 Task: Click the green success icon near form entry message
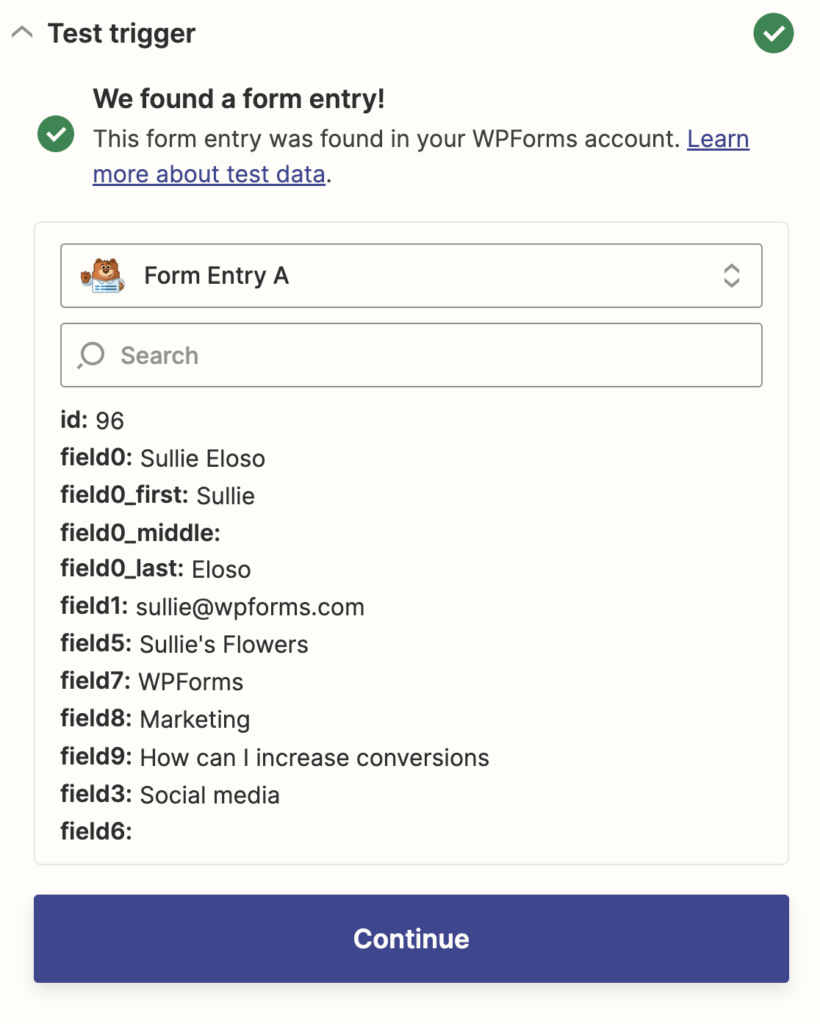55,134
